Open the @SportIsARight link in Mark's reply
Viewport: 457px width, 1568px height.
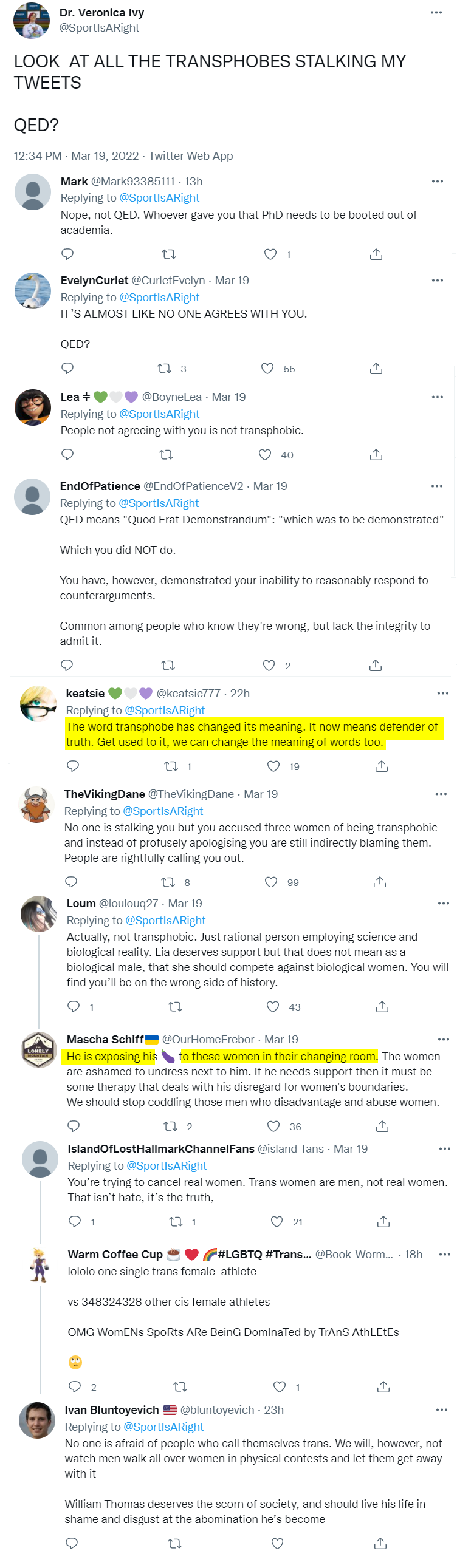coord(159,198)
